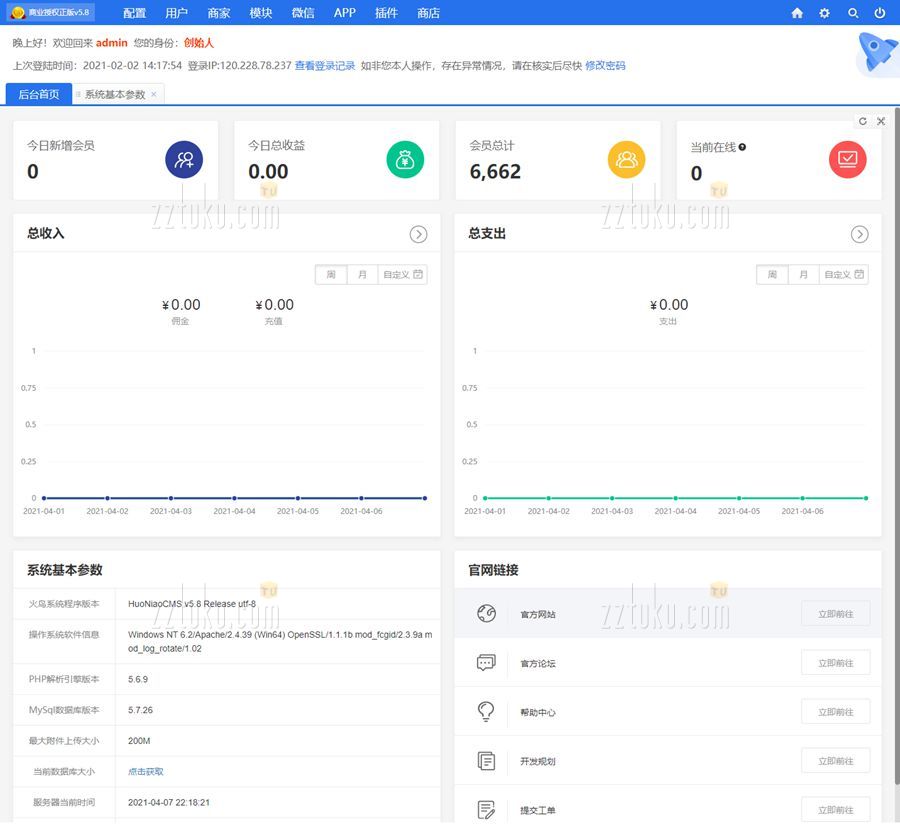Click the help icon beside 当前在线

click(742, 147)
